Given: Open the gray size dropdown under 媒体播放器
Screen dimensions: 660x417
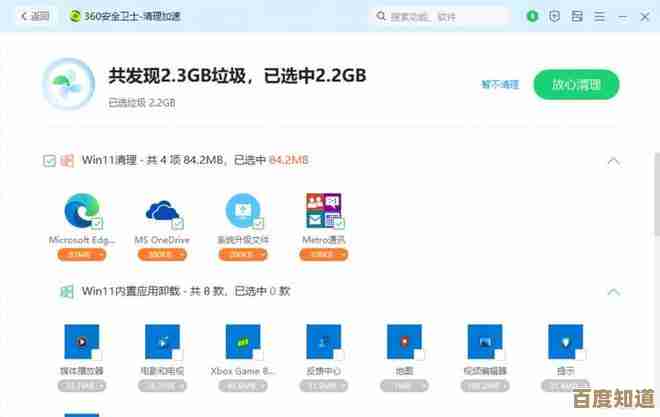Looking at the screenshot, I should (x=82, y=386).
